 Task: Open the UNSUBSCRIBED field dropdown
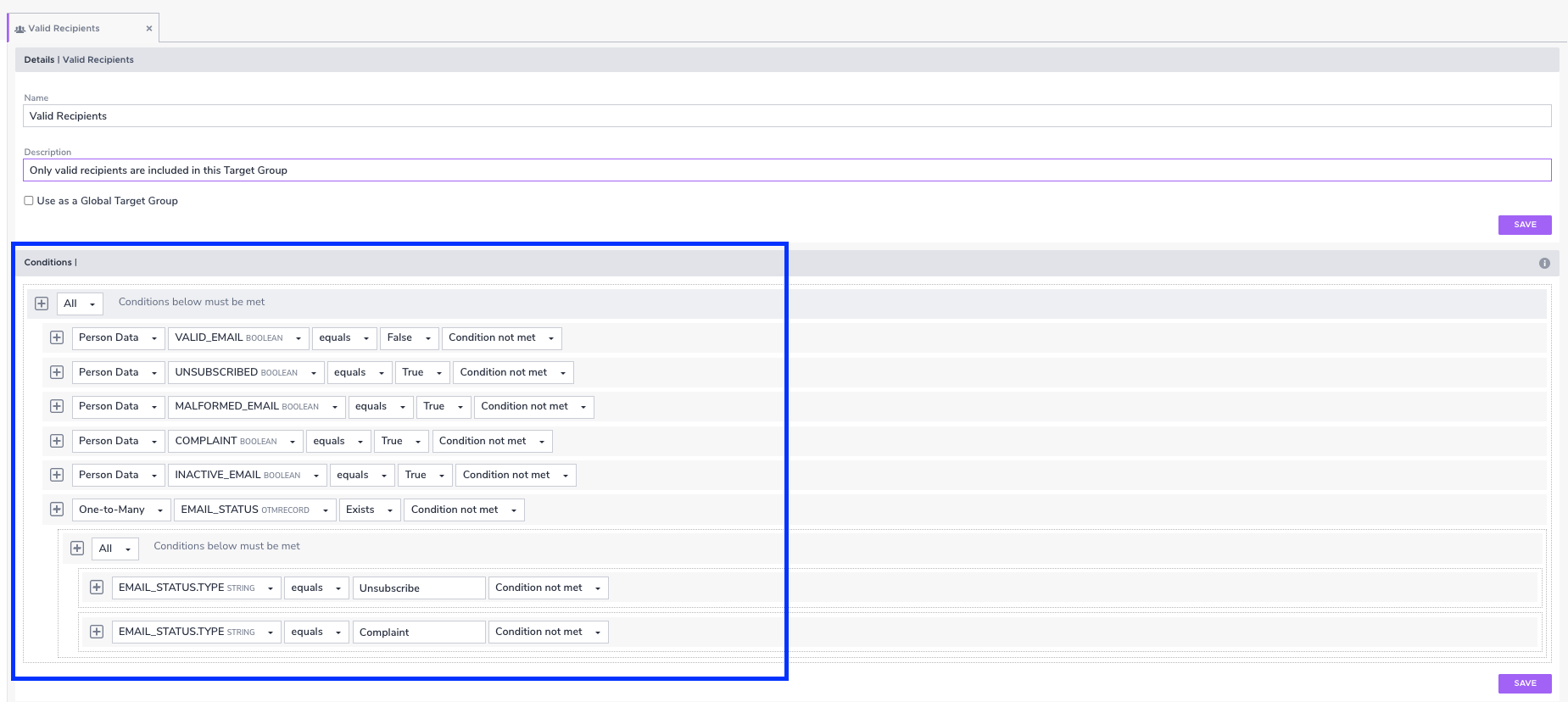(x=246, y=373)
